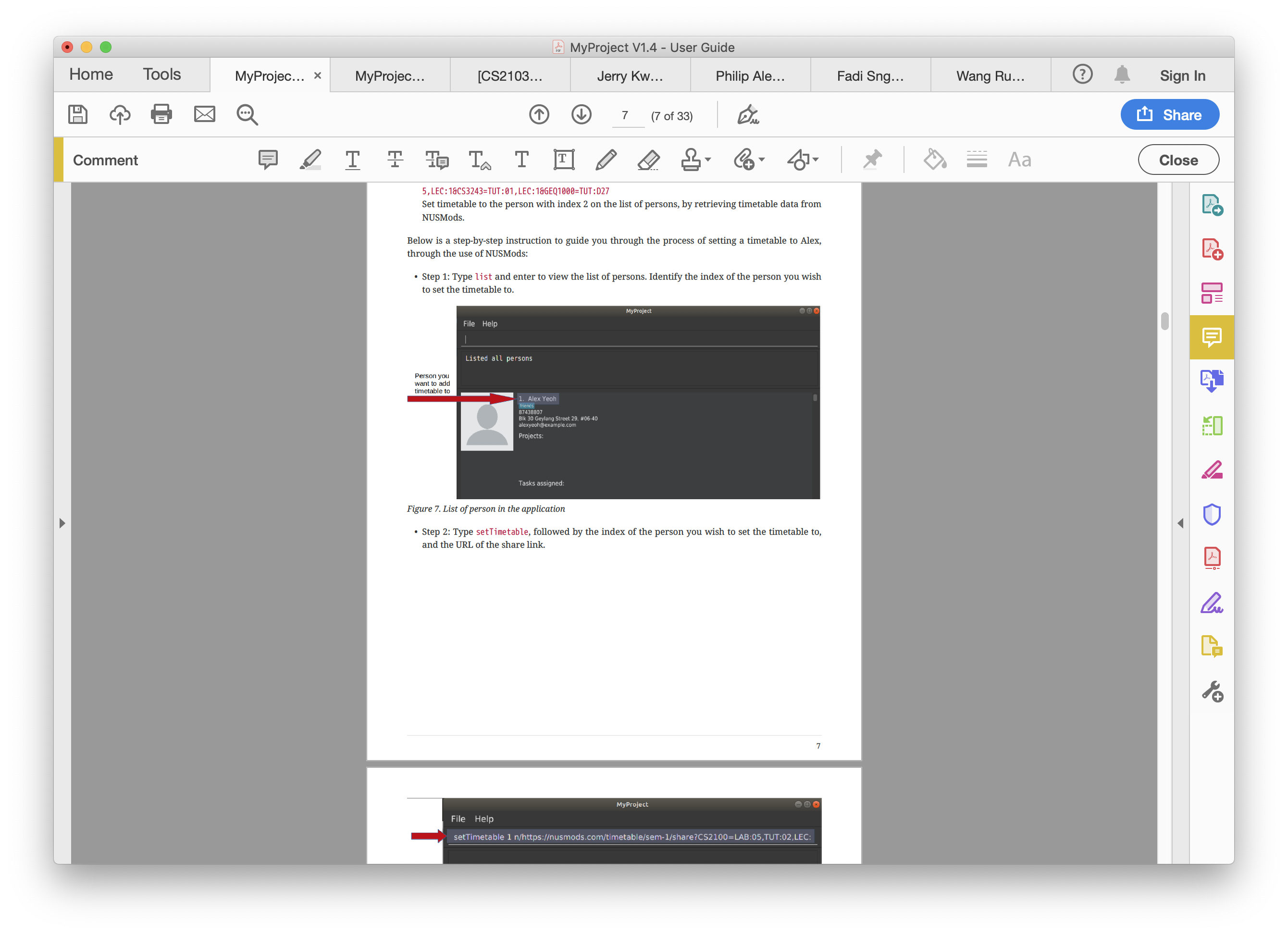Close the Comment toolbar
Screen dimensions: 1288x935
coord(1178,160)
